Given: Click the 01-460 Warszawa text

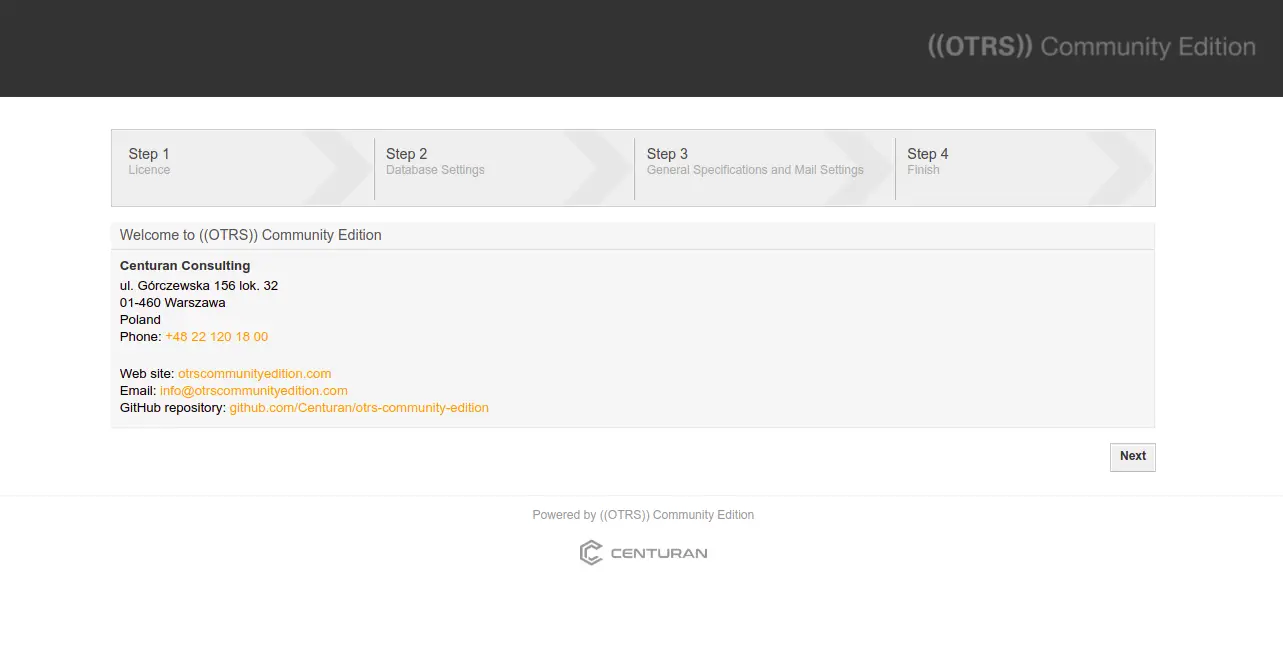Looking at the screenshot, I should [x=173, y=303].
